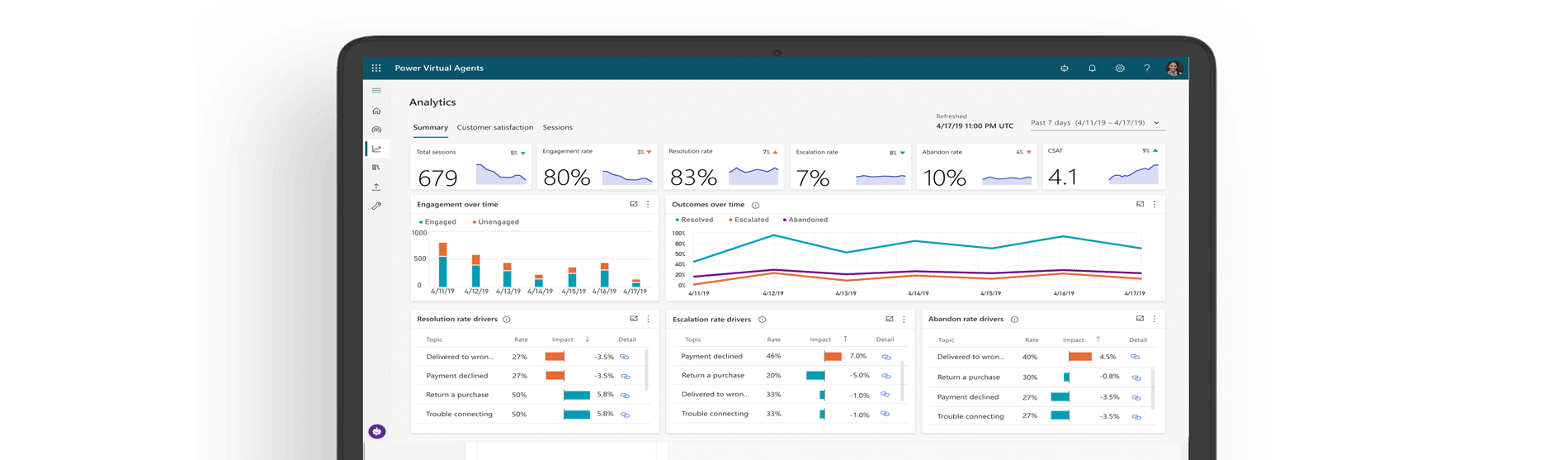The image size is (1568, 460).
Task: Open the app launcher waffle icon
Action: (376, 69)
